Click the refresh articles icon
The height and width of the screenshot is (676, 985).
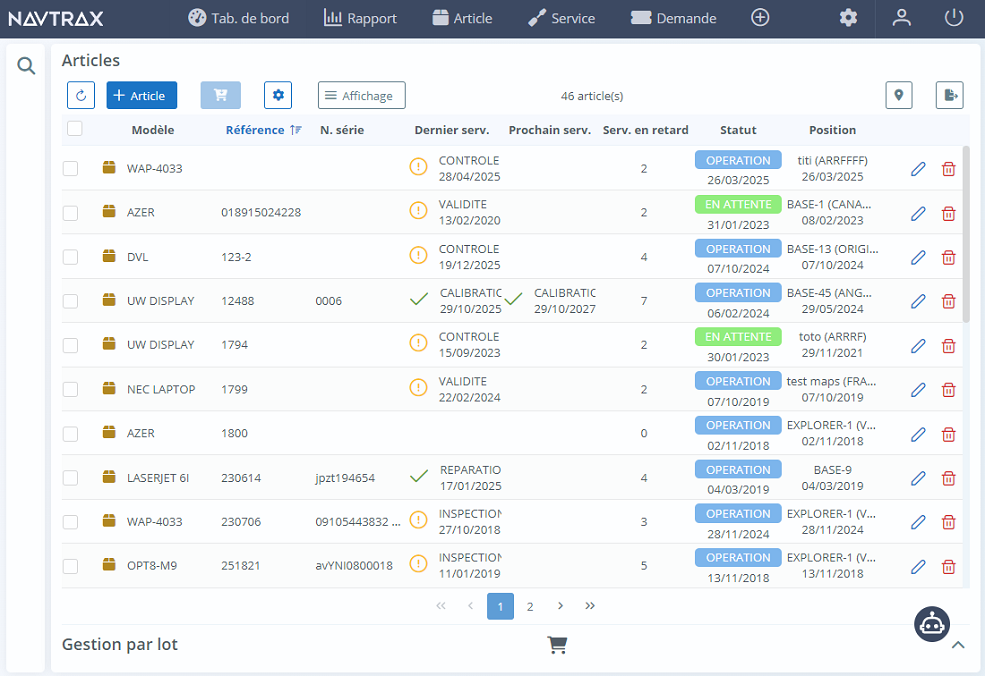click(80, 95)
